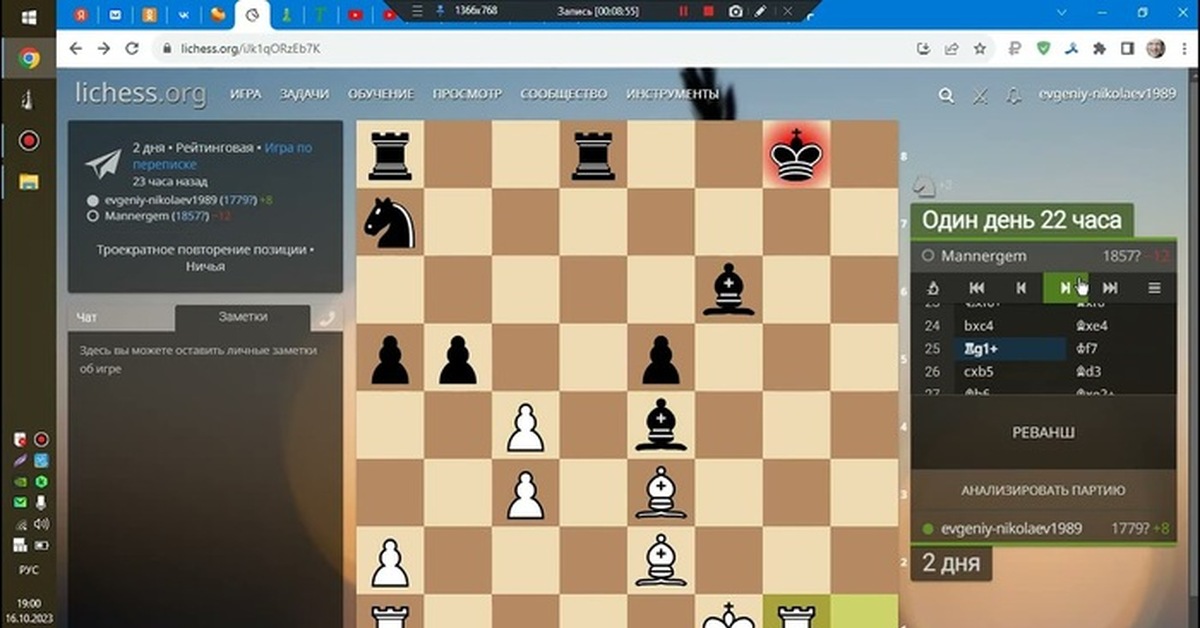The width and height of the screenshot is (1200, 628).
Task: Select highlighted move 25 g1+
Action: (1010, 348)
